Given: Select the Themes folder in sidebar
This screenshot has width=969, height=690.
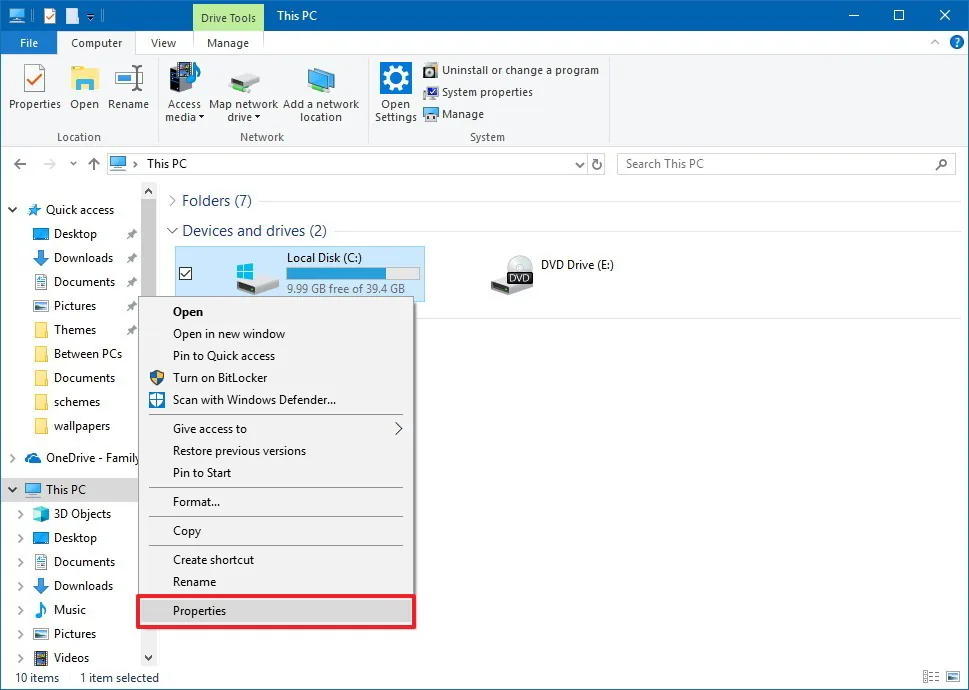Looking at the screenshot, I should click(75, 330).
